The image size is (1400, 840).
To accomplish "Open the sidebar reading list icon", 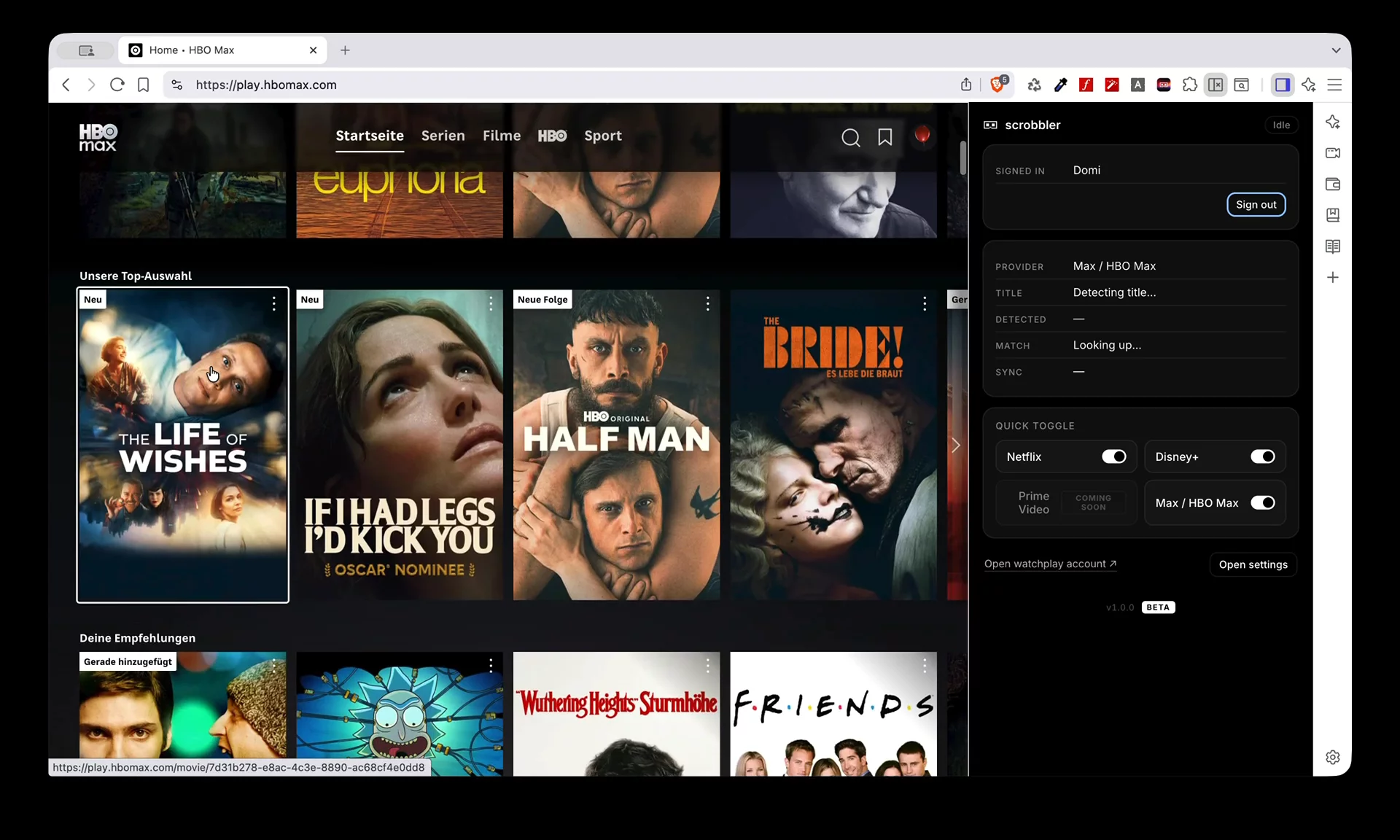I will coord(1332,246).
